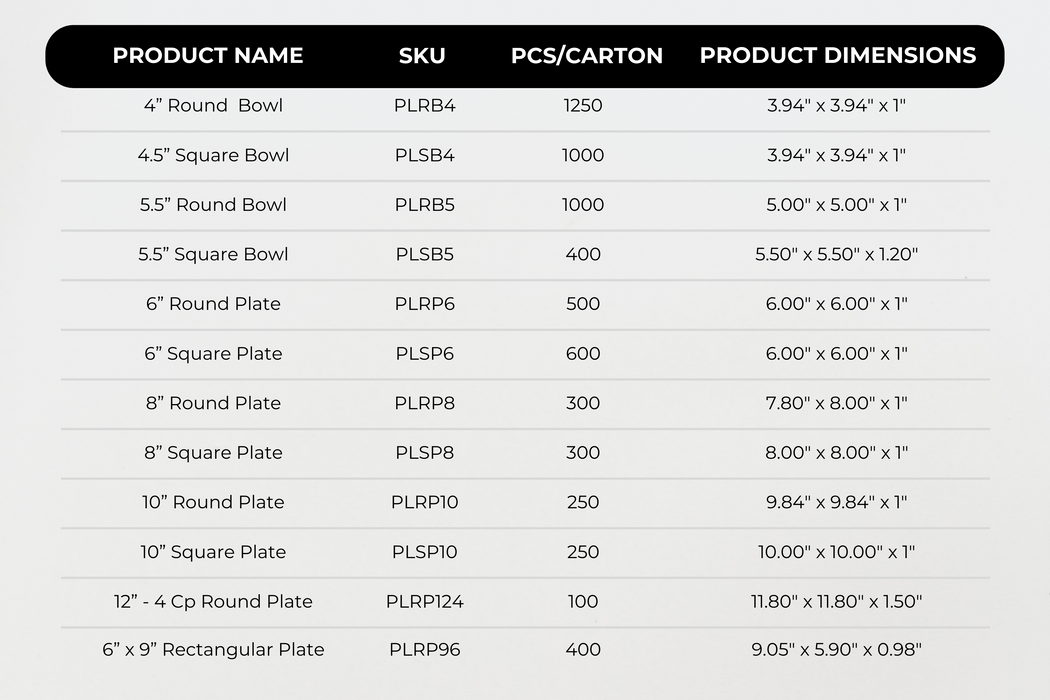Select the 8” Square Plate product name

pyautogui.click(x=213, y=453)
